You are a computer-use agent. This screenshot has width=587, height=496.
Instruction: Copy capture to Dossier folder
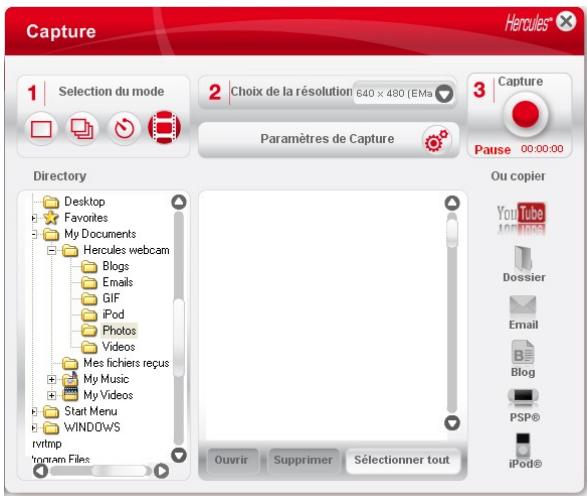[x=524, y=264]
